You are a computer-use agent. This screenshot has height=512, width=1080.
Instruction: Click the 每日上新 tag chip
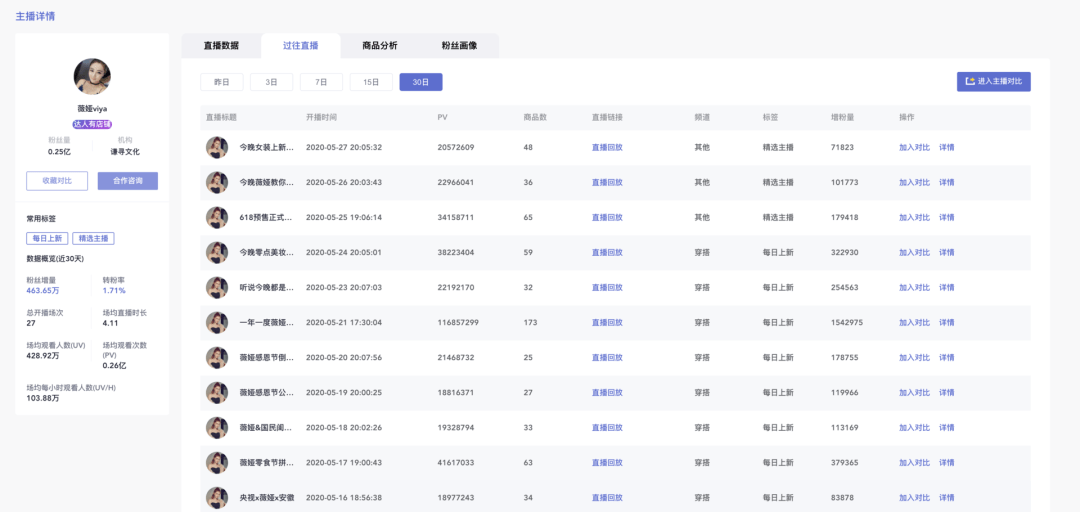pos(46,238)
